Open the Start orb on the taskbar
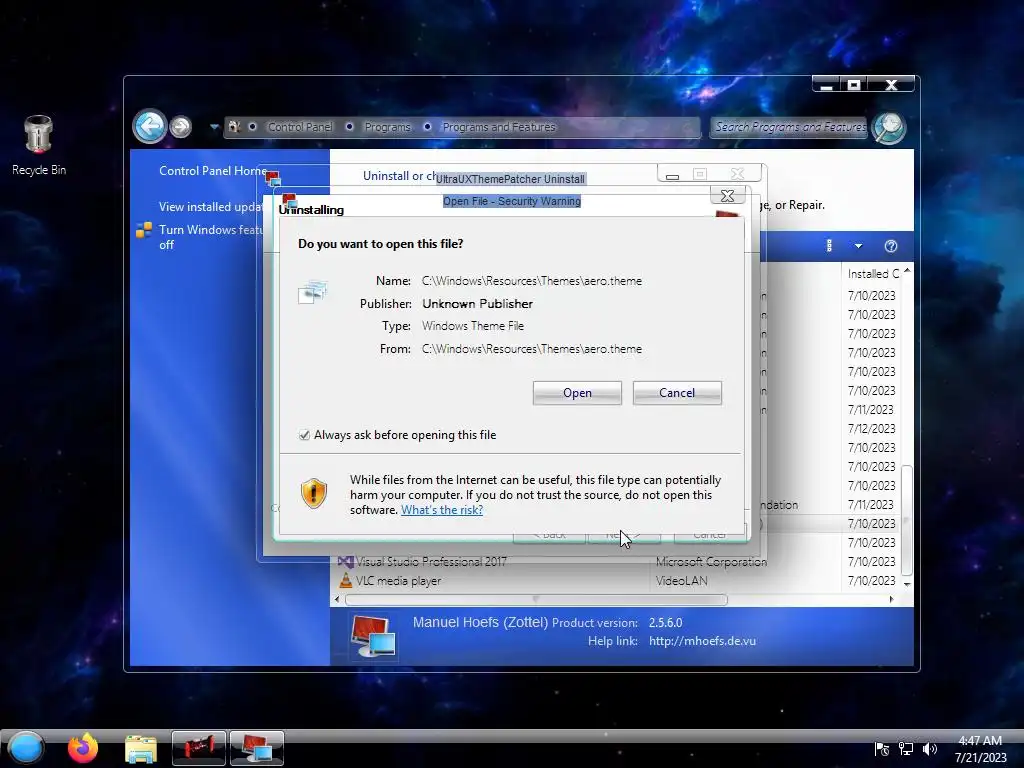 (26, 748)
